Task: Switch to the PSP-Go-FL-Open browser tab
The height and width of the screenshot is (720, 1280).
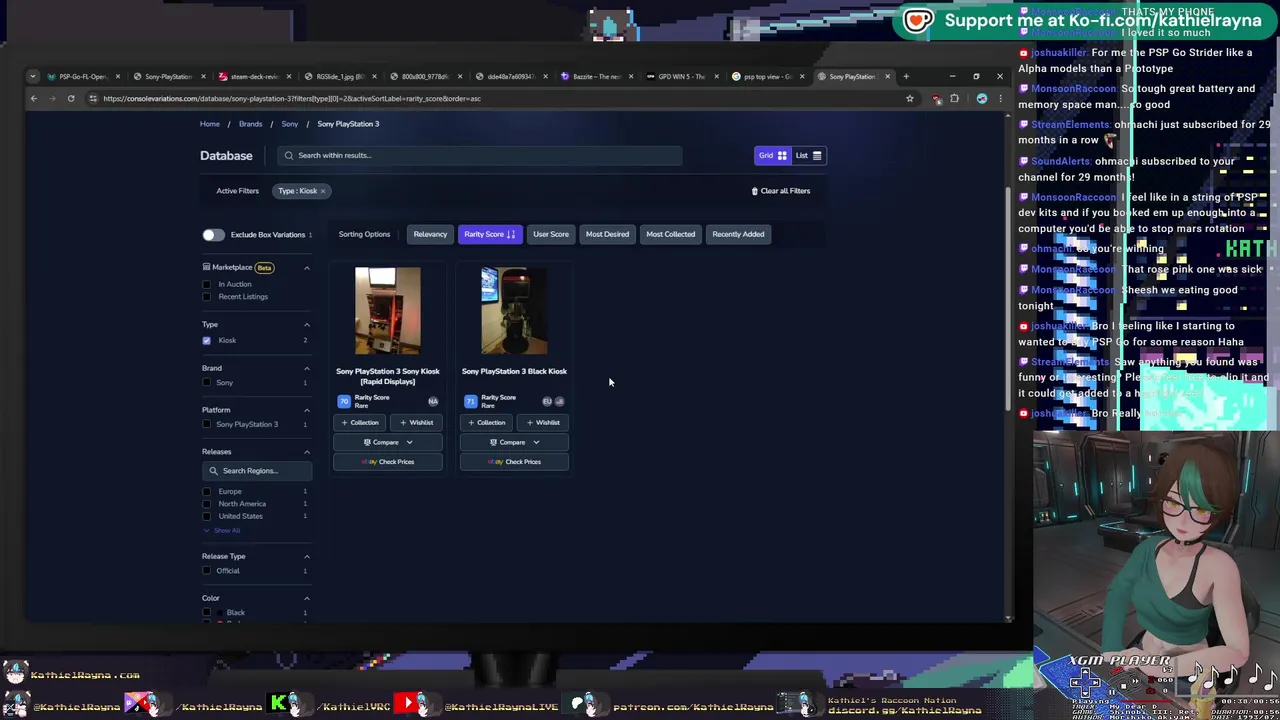Action: 82,76
